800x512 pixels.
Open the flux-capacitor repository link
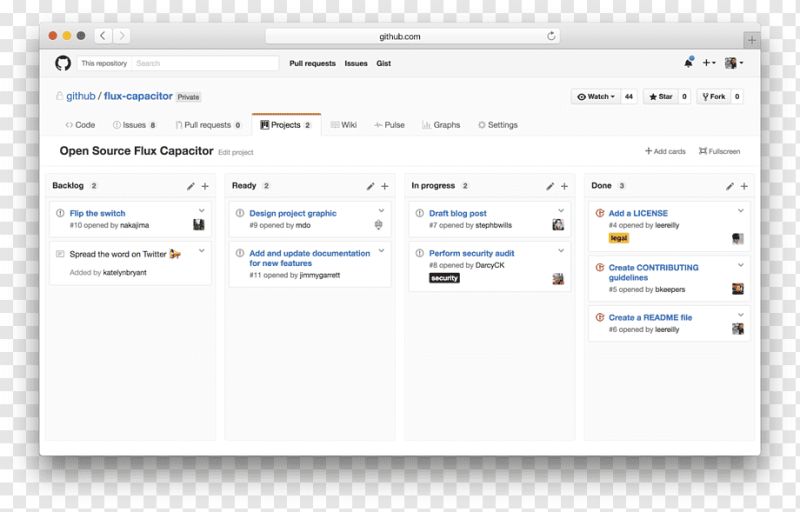(x=138, y=96)
